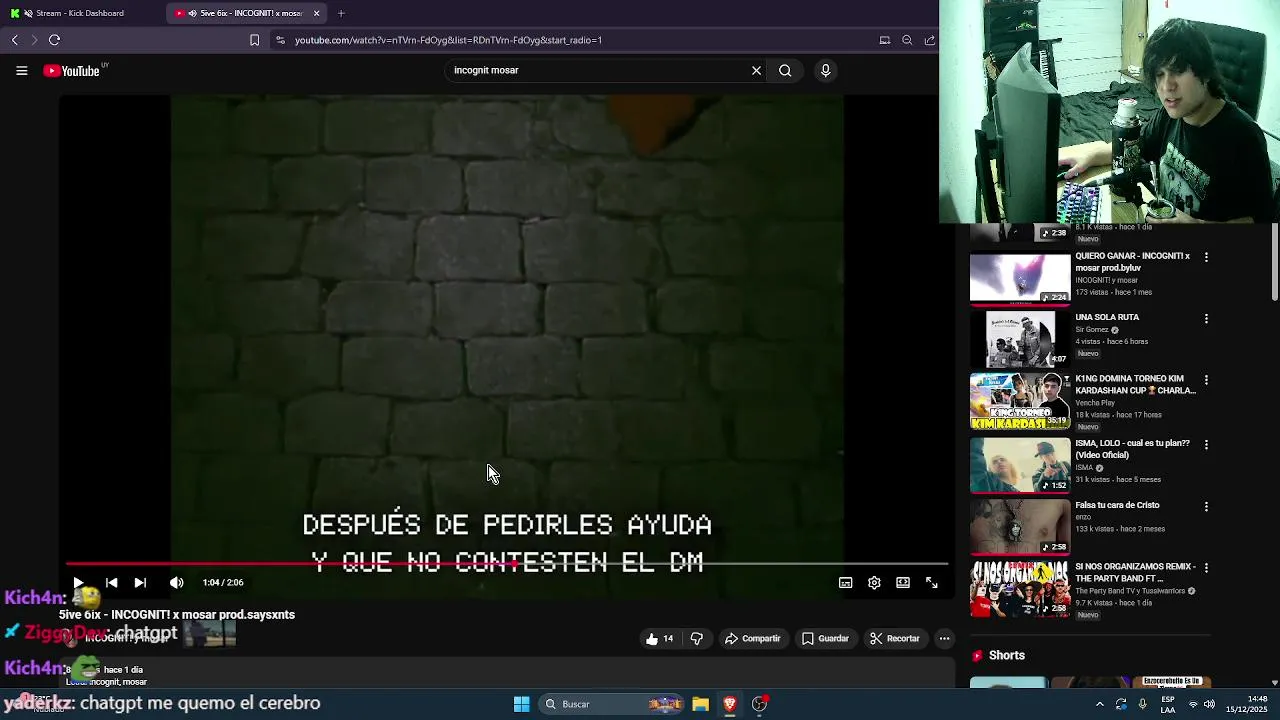Go forward using browser forward arrow

click(34, 40)
